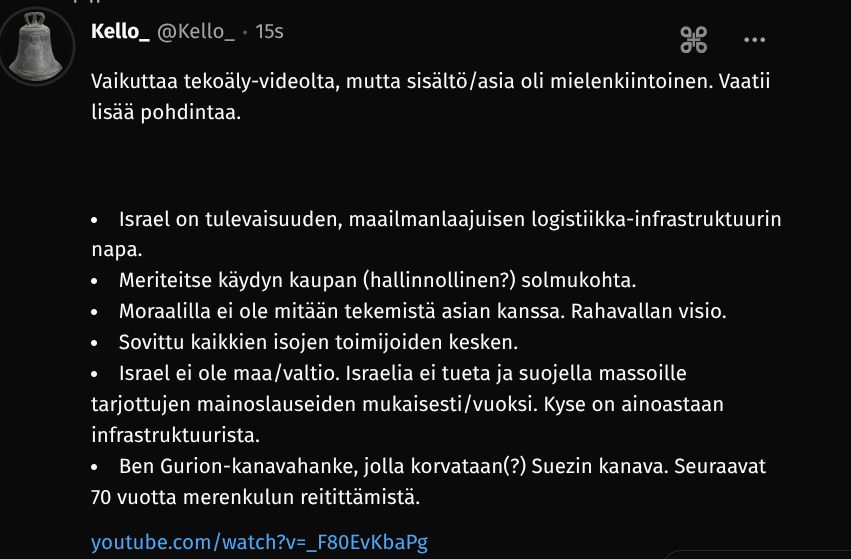Open the three-dot more options menu
Image resolution: width=851 pixels, height=559 pixels.
pyautogui.click(x=754, y=40)
